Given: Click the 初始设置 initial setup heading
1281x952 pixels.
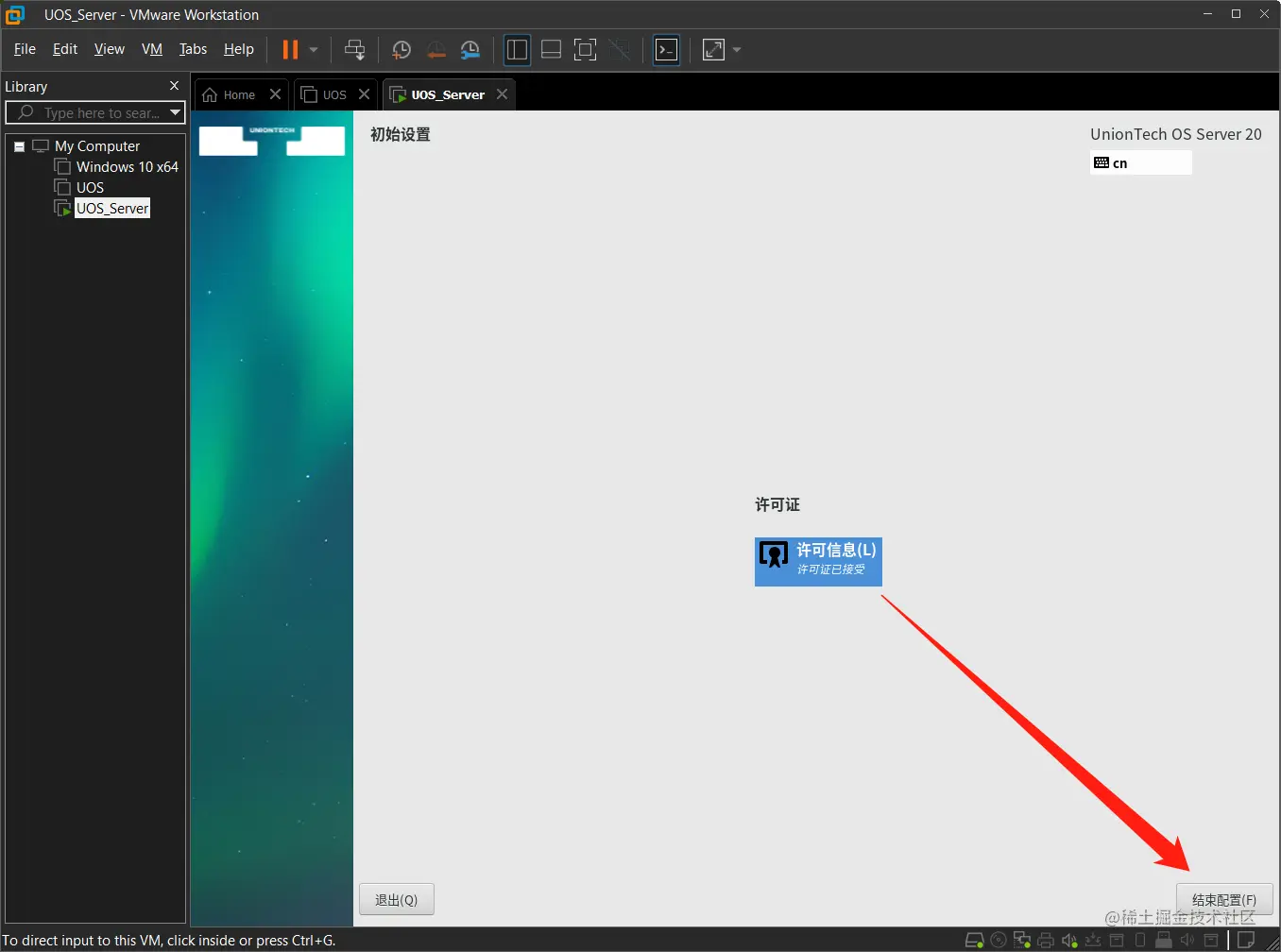Looking at the screenshot, I should click(x=401, y=135).
